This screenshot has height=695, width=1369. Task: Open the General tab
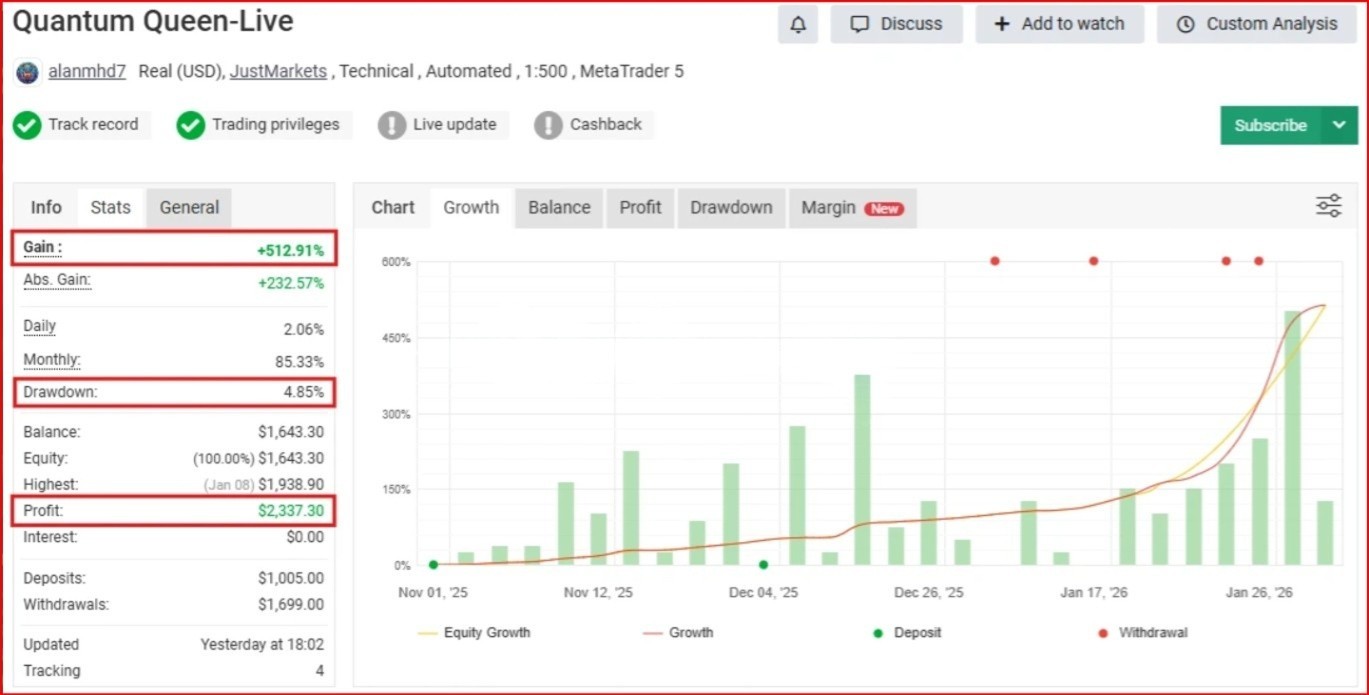(x=189, y=207)
